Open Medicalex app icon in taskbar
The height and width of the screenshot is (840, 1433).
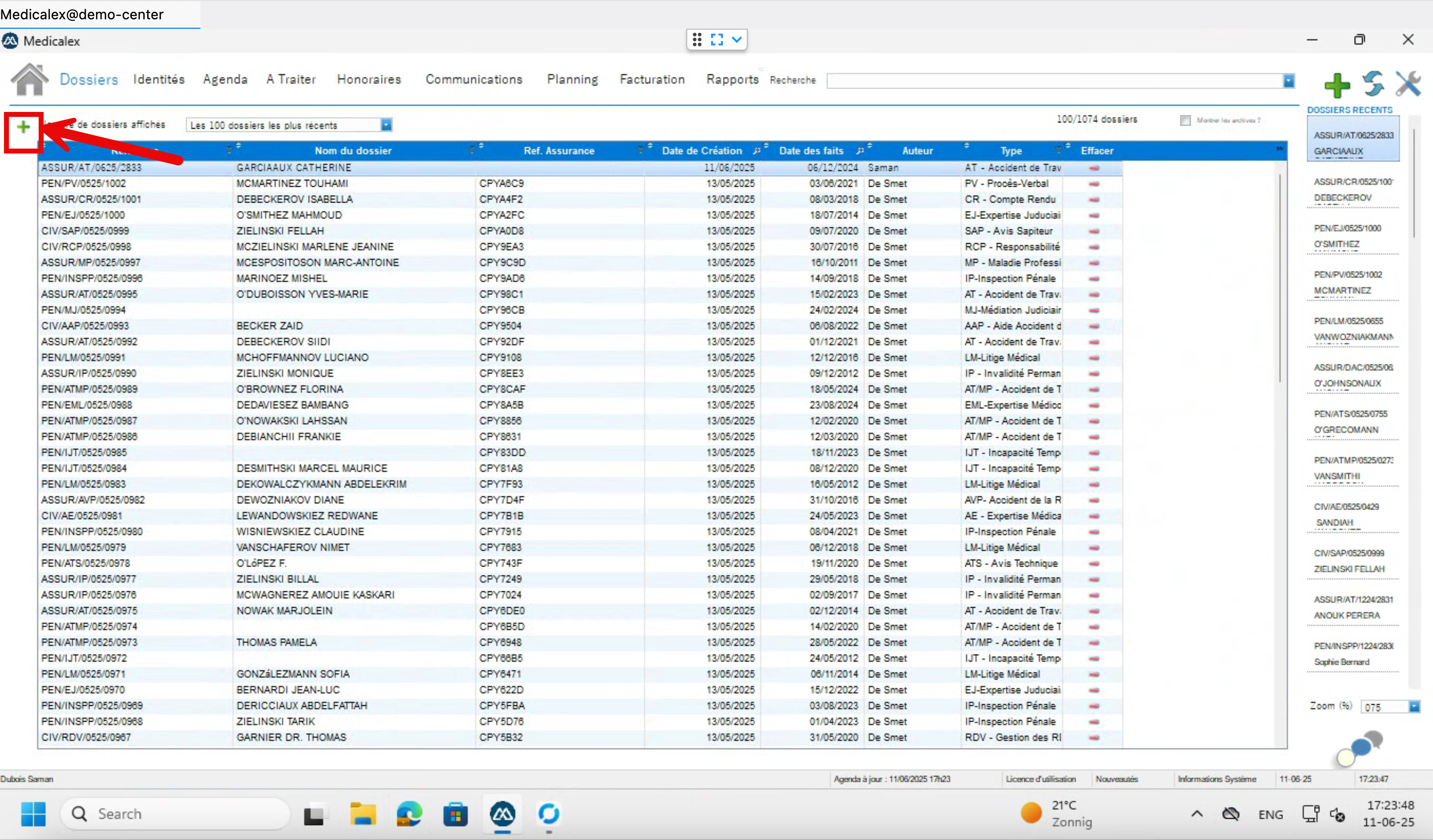click(x=502, y=814)
